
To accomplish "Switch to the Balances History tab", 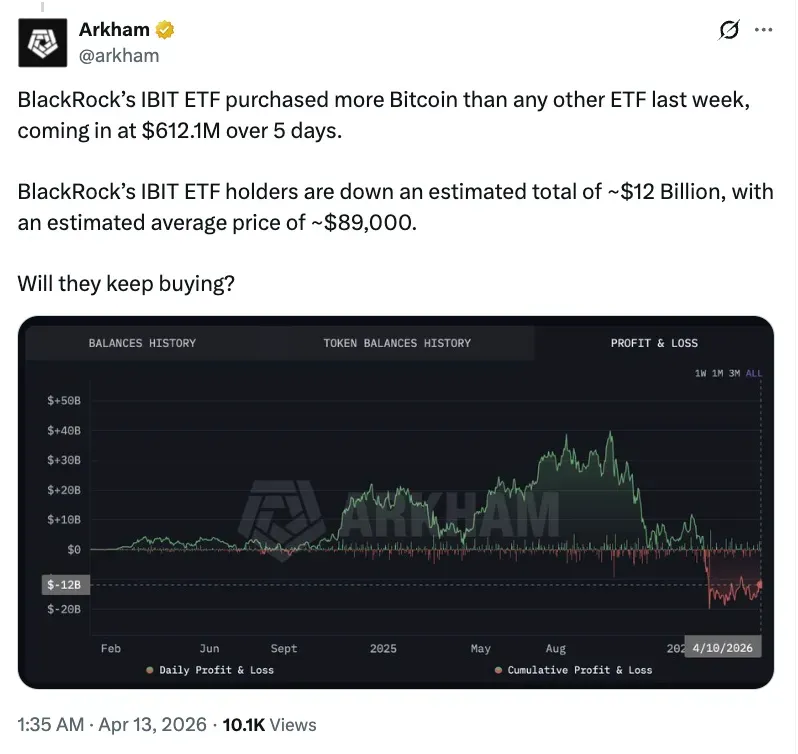I will [142, 343].
